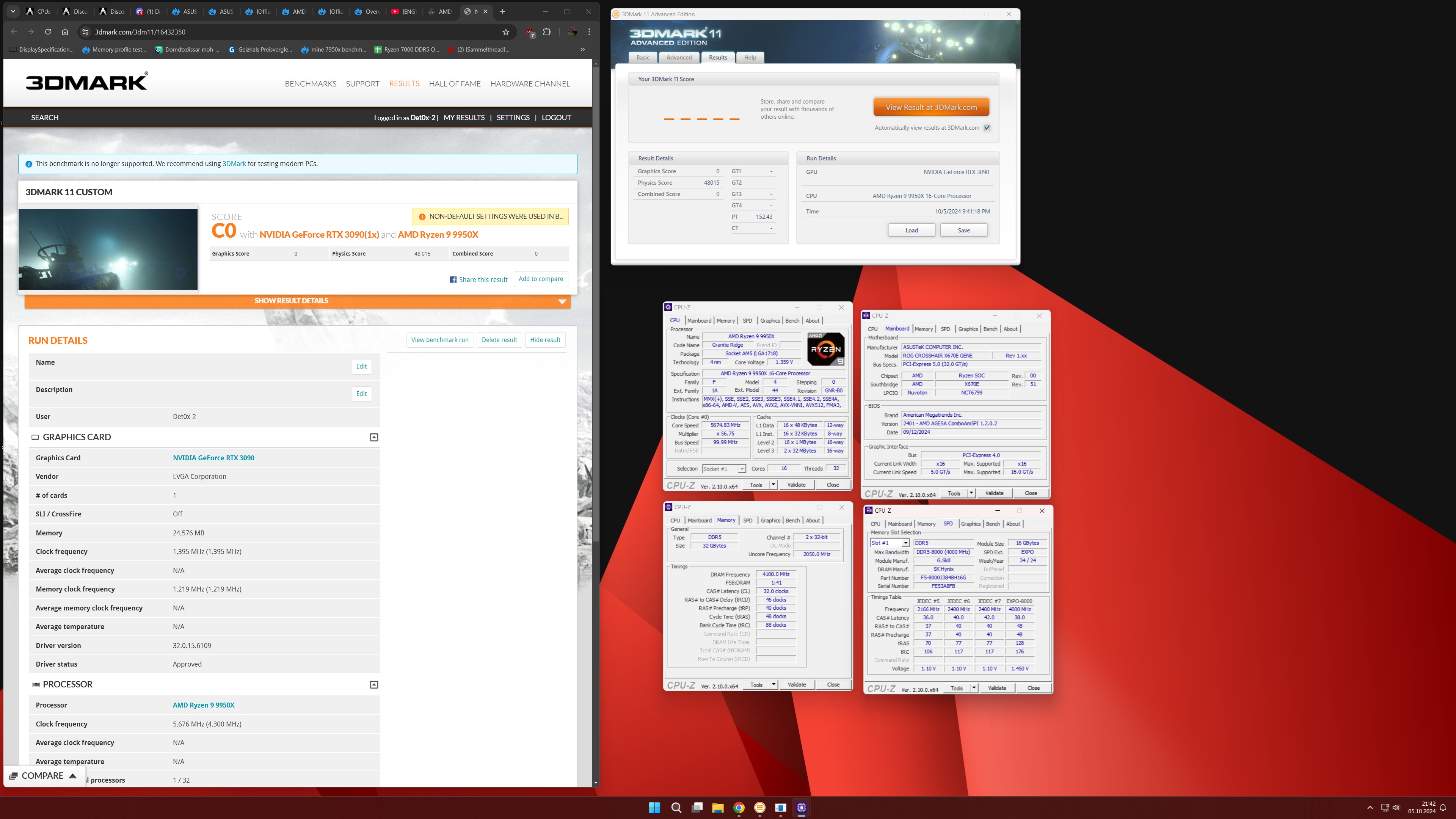This screenshot has height=819, width=1456.
Task: Click the warning icon in non-default settings banner
Action: 422,217
